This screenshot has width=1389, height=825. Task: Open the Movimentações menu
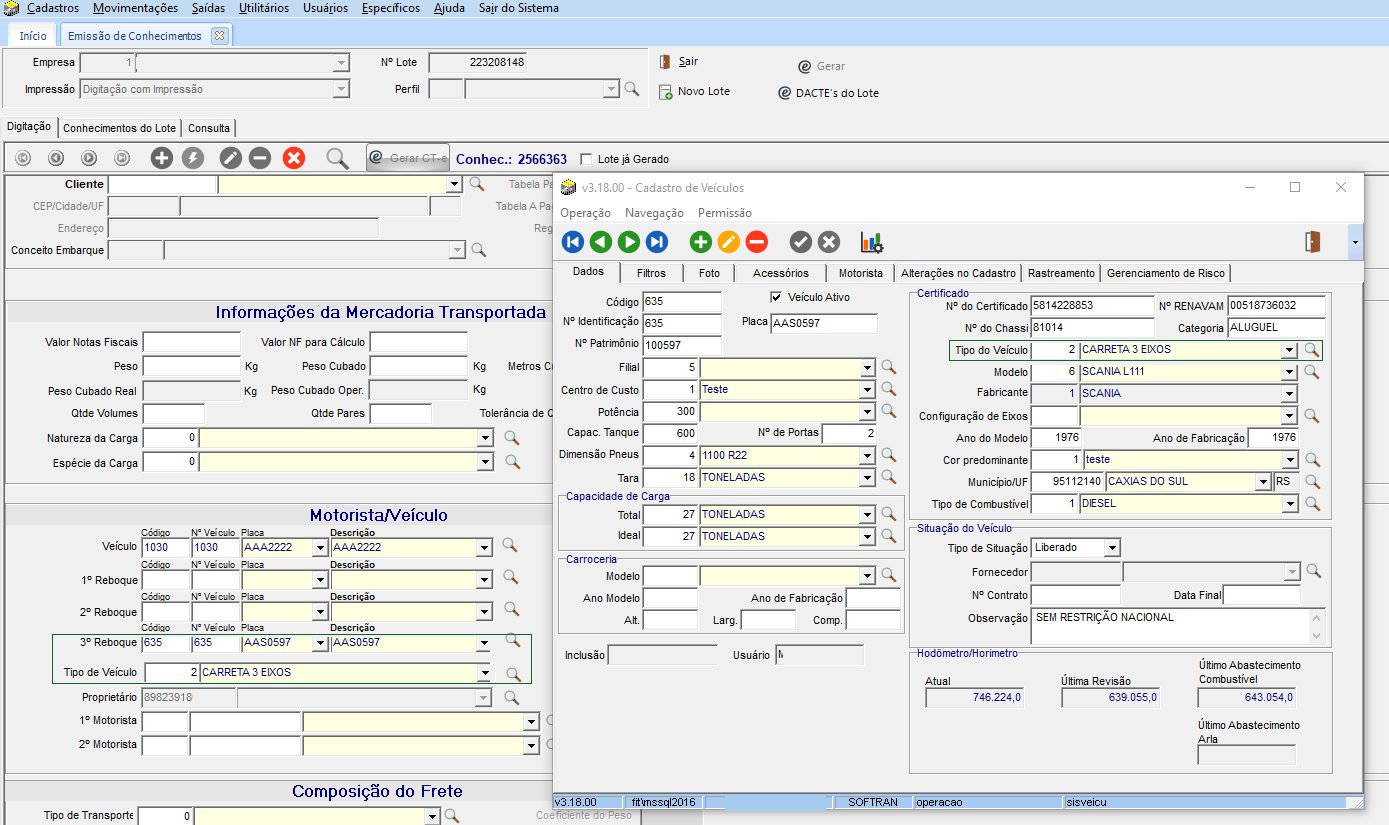pyautogui.click(x=135, y=8)
